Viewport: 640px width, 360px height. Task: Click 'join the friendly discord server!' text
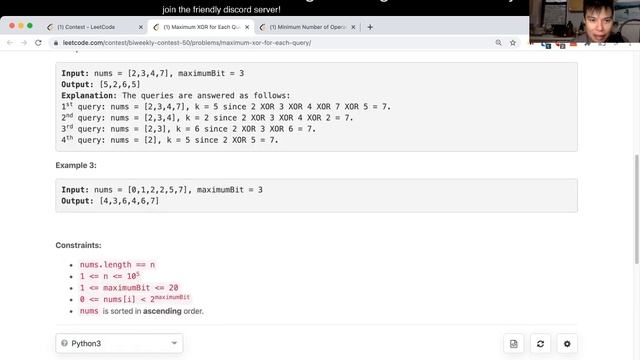221,10
